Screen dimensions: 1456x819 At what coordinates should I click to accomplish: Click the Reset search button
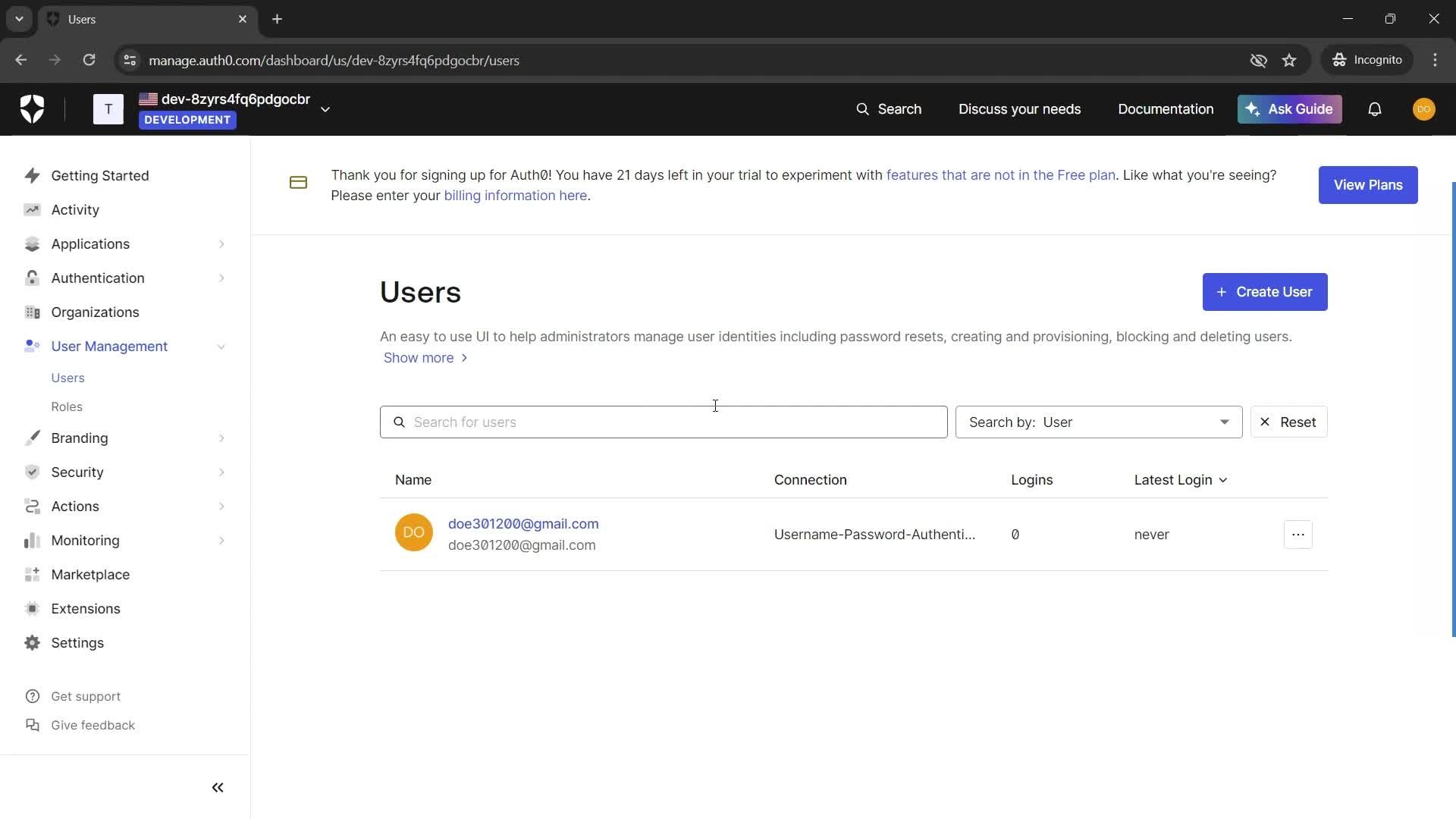[1288, 422]
